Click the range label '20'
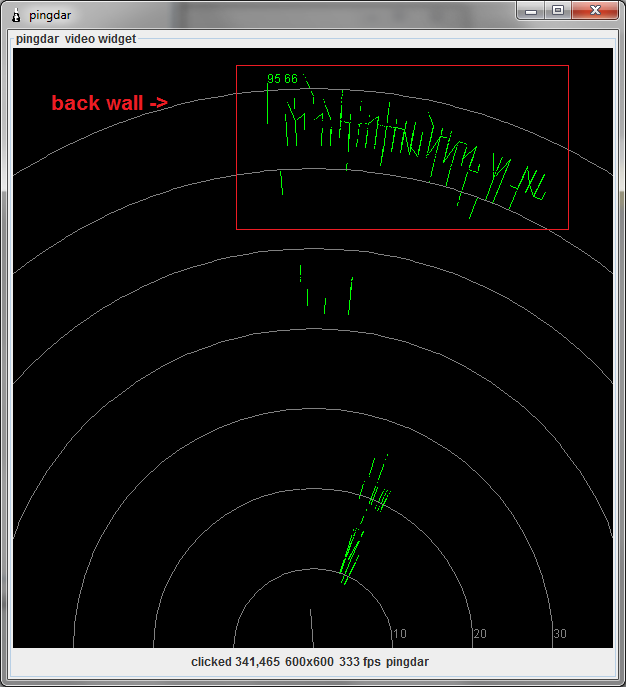Image resolution: width=626 pixels, height=687 pixels. pyautogui.click(x=480, y=634)
